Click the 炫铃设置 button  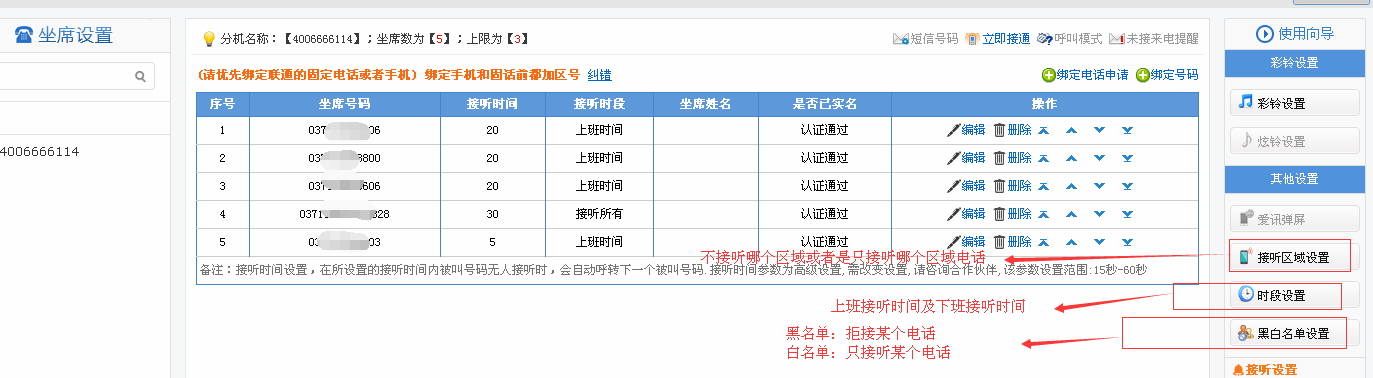(x=1294, y=141)
